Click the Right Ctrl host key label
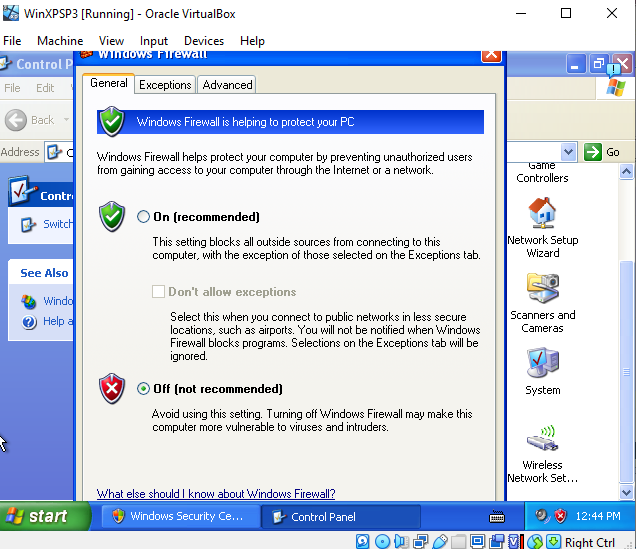636x549 pixels. 590,542
